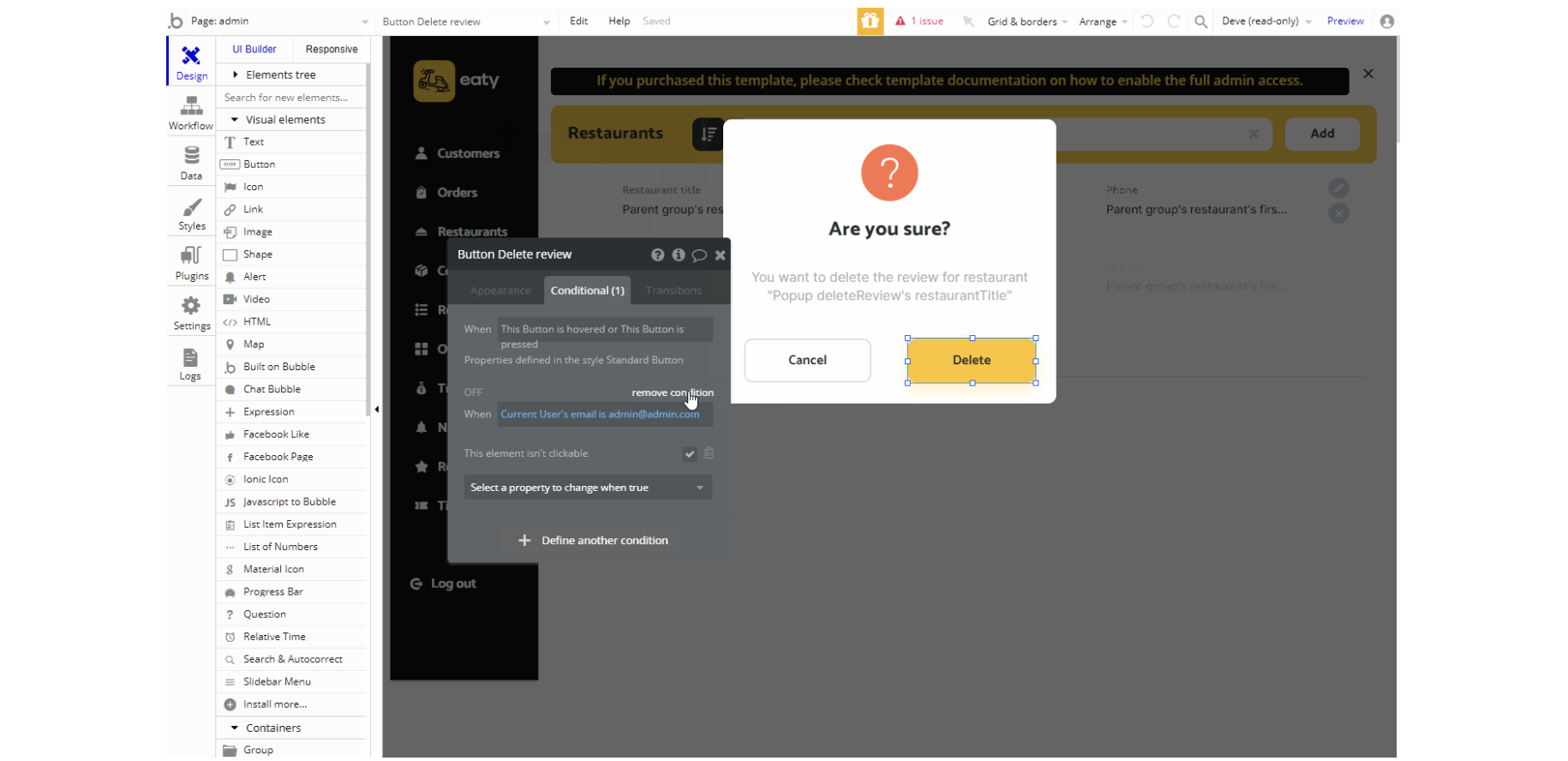This screenshot has height=761, width=1568.
Task: Open the Grid & borders dropdown
Action: pyautogui.click(x=1027, y=21)
